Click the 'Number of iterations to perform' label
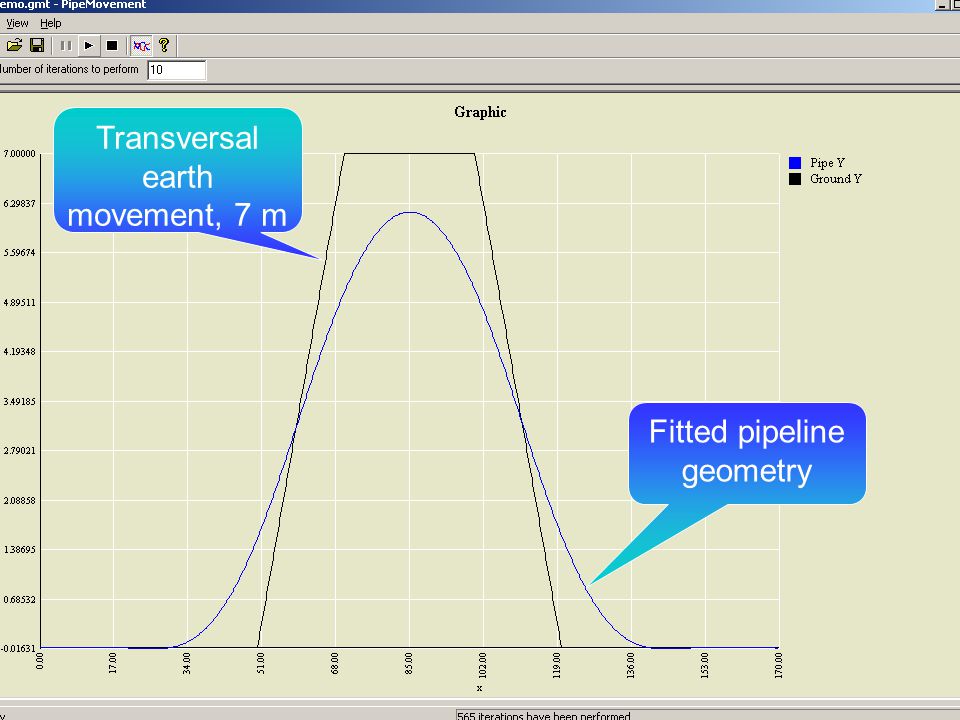This screenshot has height=720, width=960. point(69,69)
